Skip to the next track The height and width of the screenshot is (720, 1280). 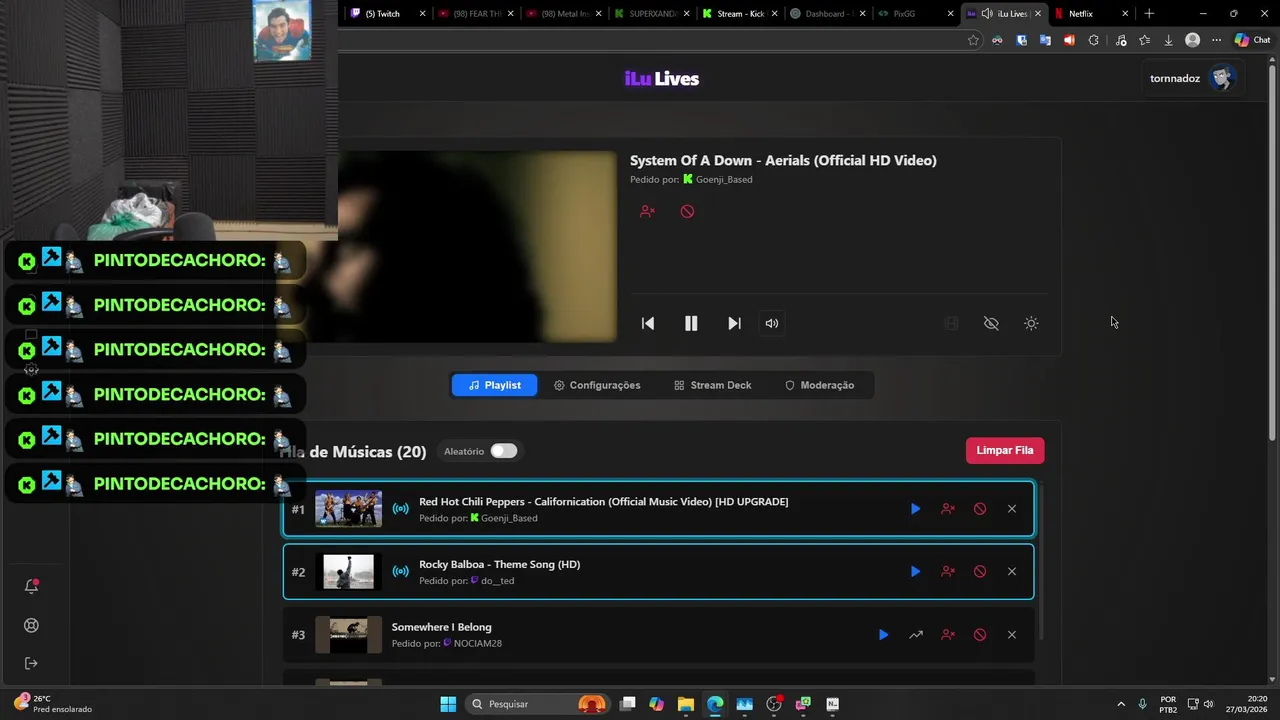[734, 323]
